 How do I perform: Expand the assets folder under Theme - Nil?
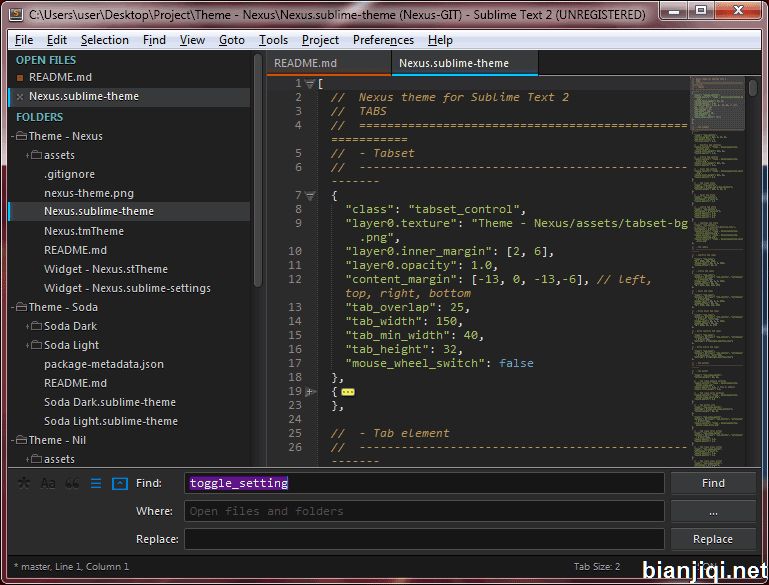pos(27,459)
